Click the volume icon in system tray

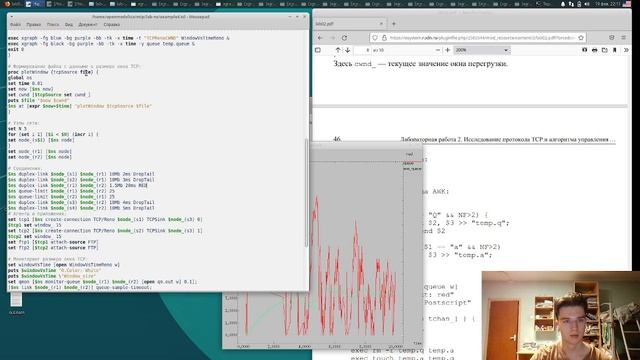(587, 4)
